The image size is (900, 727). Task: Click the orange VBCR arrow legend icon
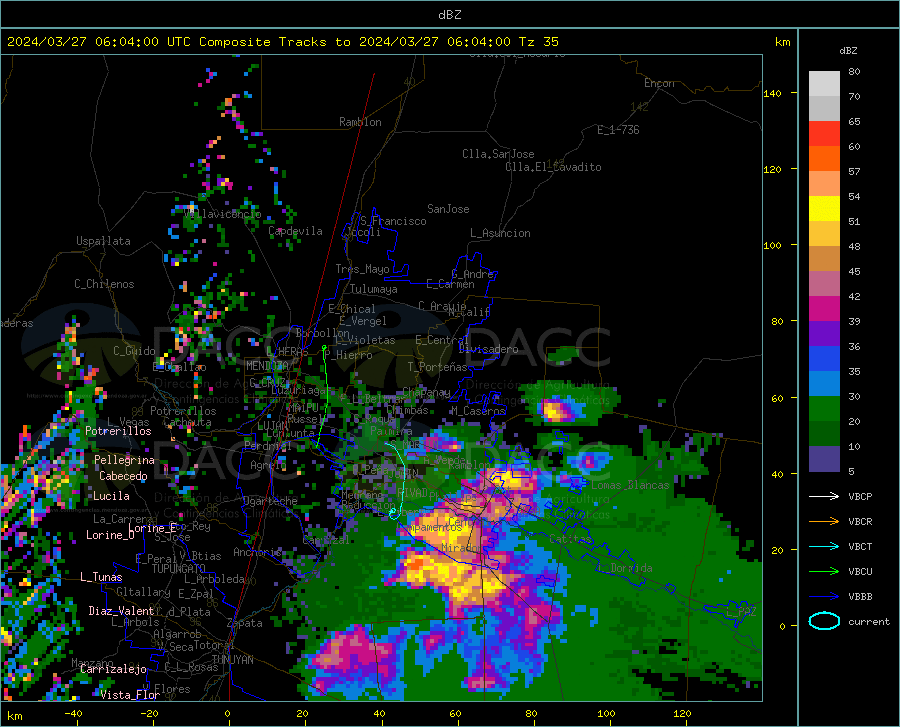point(824,522)
